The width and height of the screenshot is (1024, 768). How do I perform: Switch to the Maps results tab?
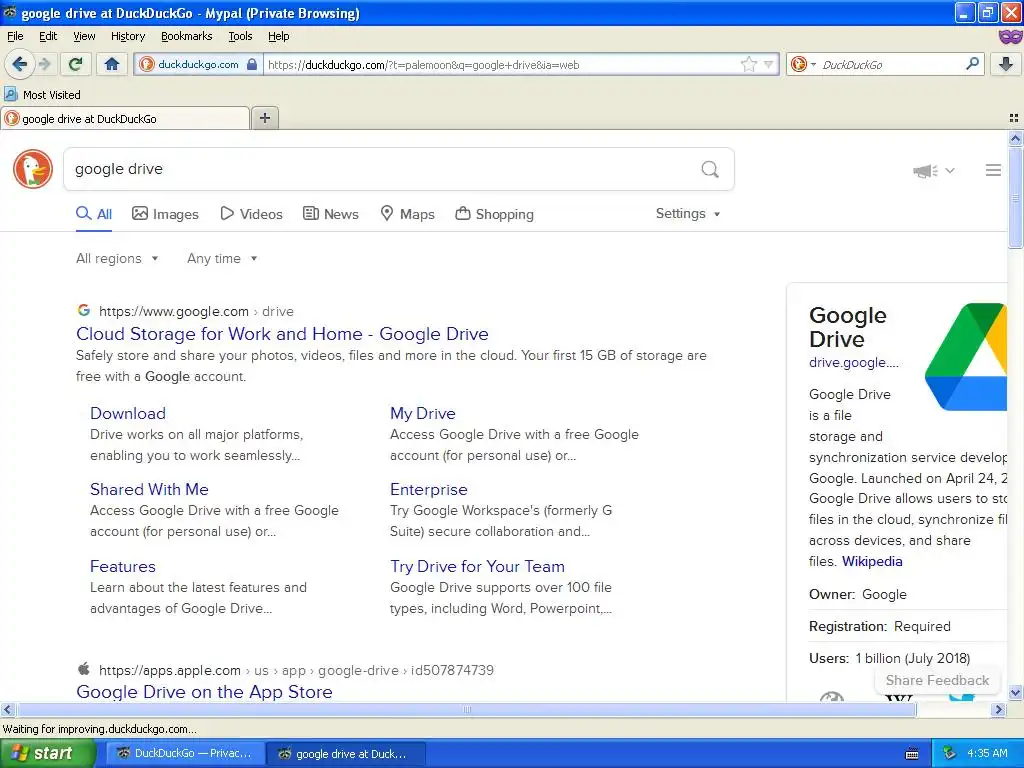(408, 214)
